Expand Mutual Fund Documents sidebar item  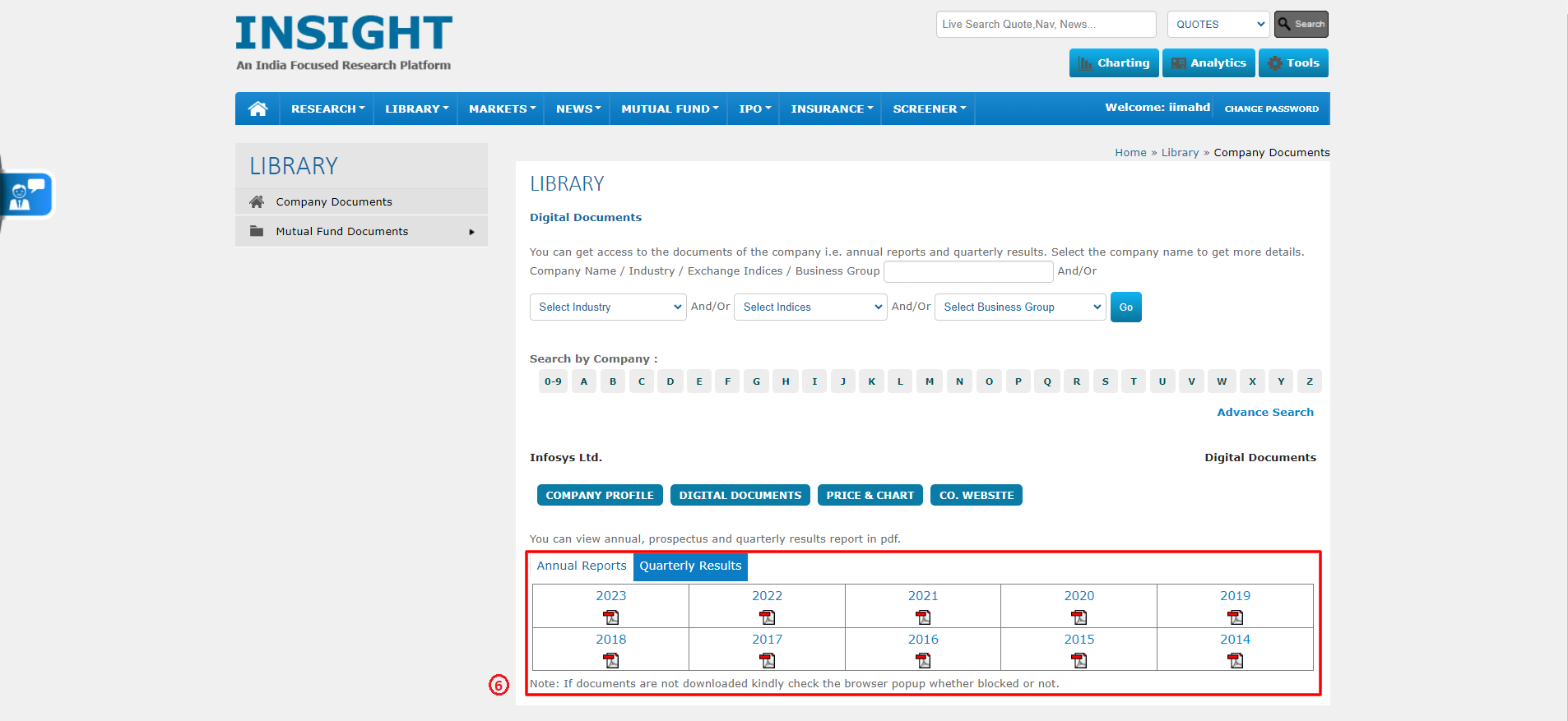pyautogui.click(x=361, y=231)
